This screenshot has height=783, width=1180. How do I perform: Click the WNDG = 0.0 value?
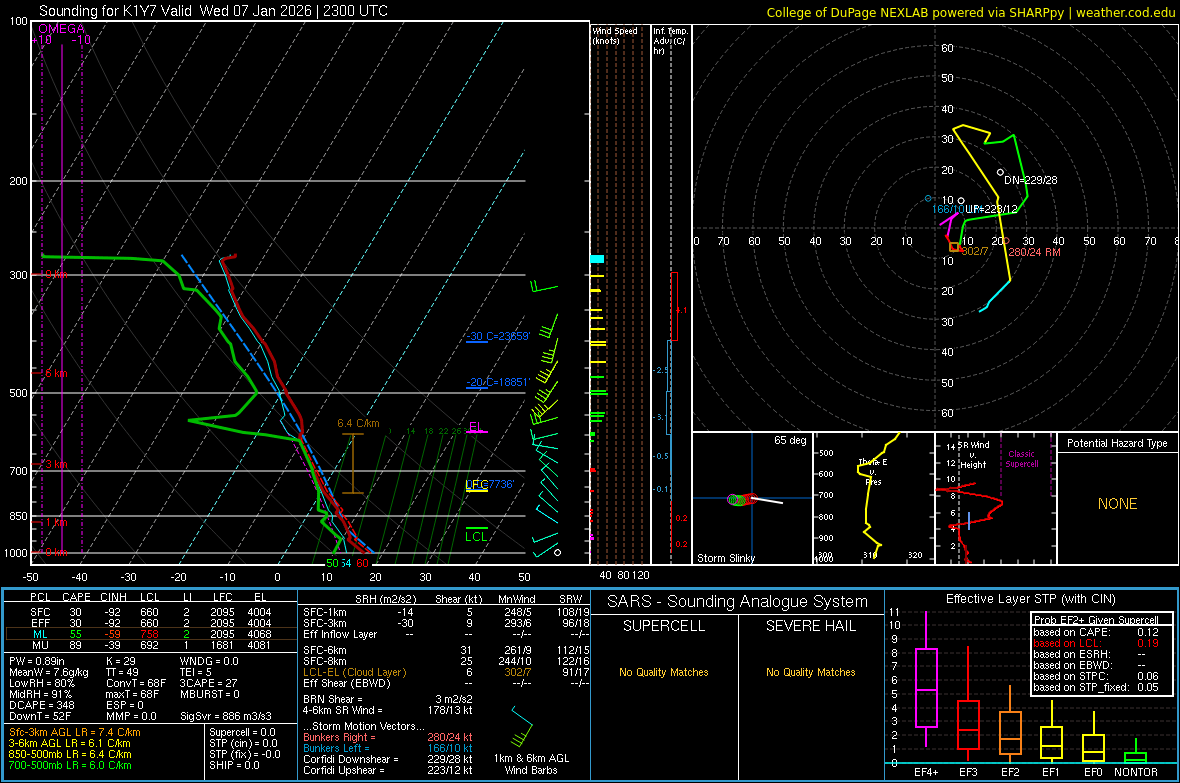point(209,661)
